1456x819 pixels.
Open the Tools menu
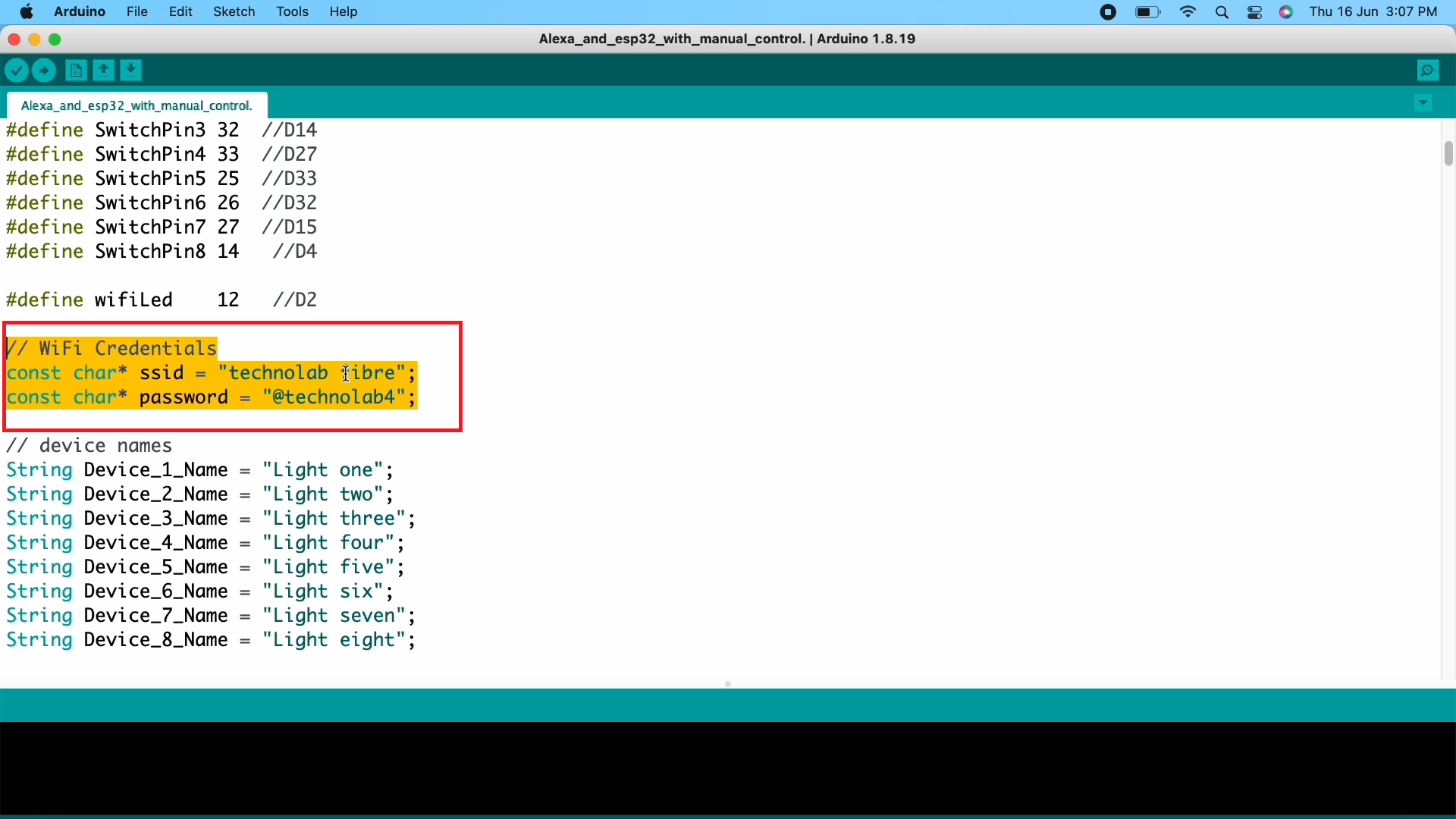point(292,11)
